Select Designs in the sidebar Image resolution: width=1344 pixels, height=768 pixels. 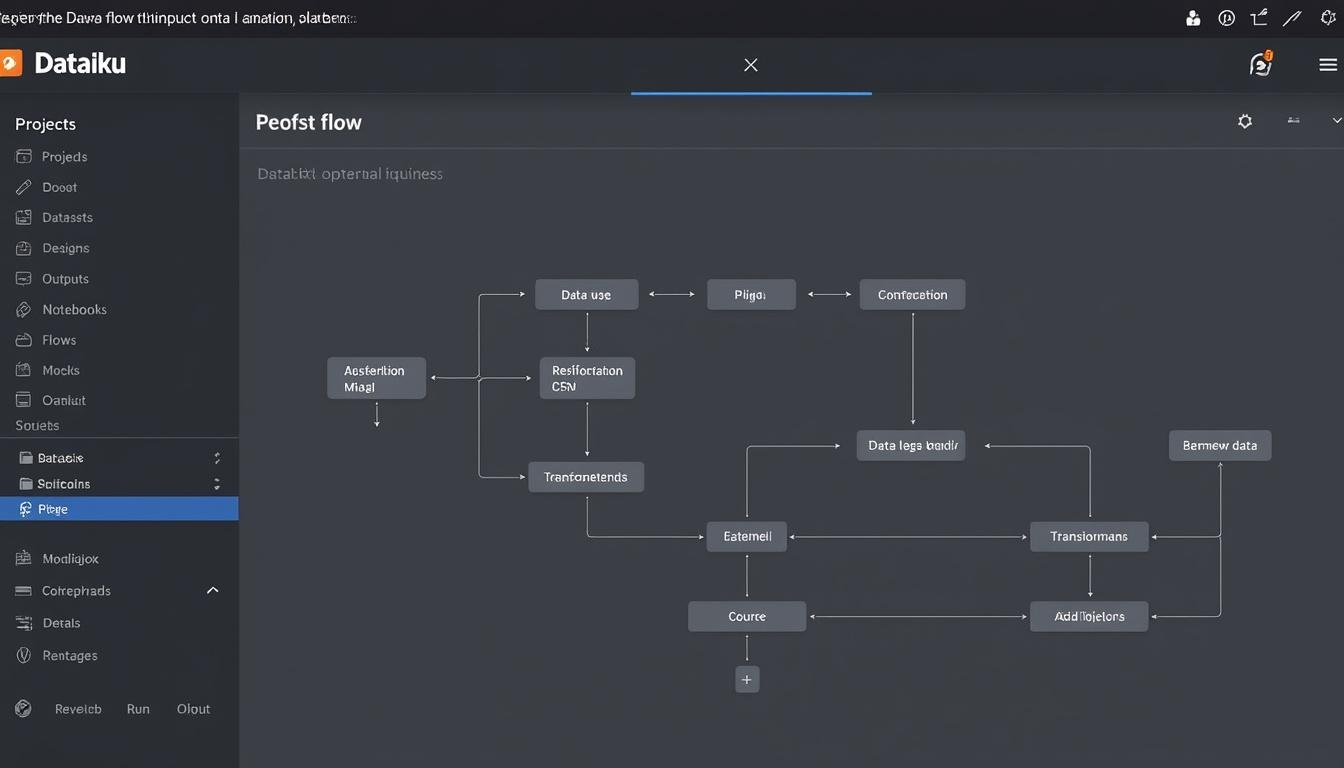click(x=65, y=248)
